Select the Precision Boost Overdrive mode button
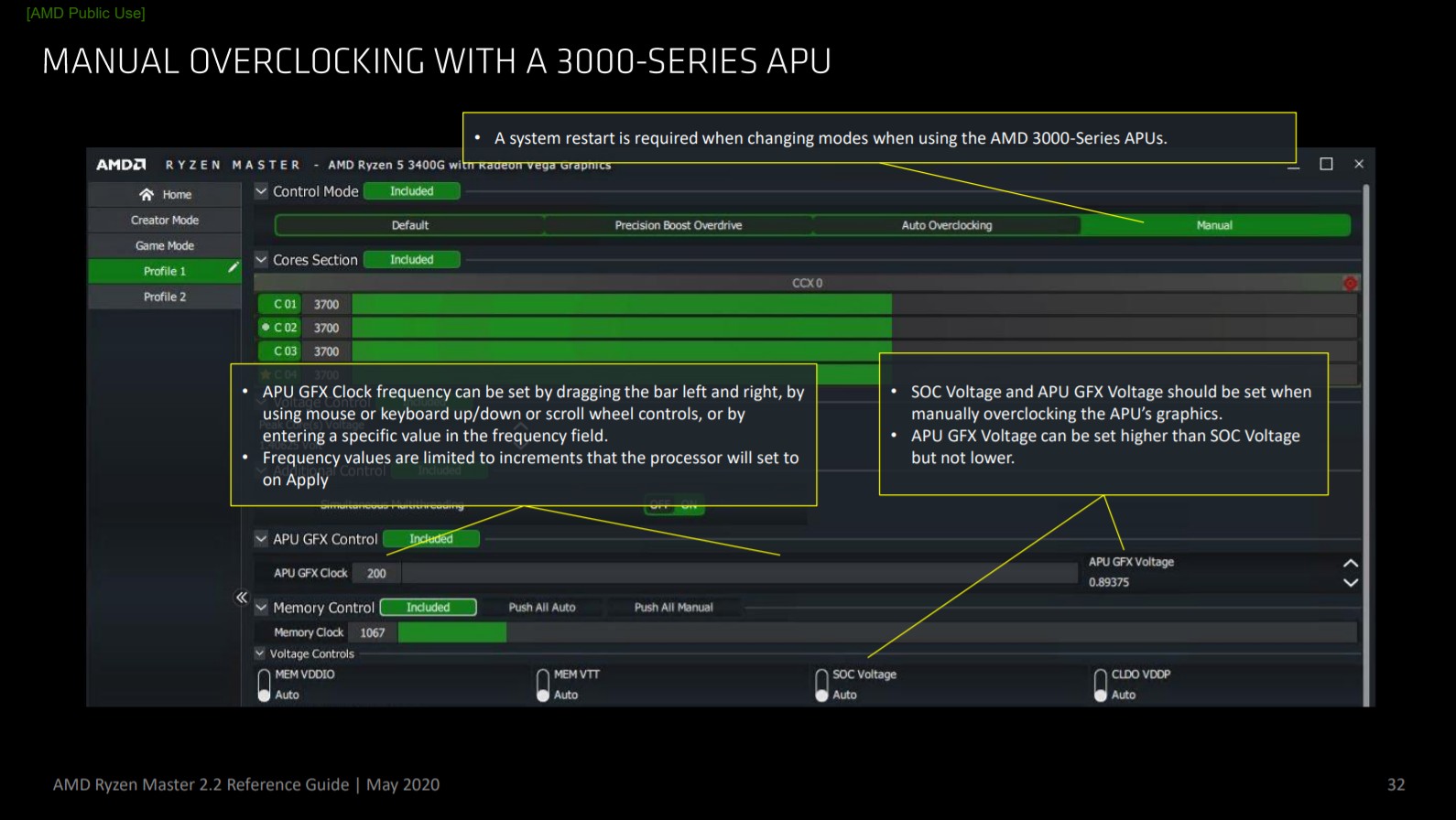The height and width of the screenshot is (820, 1456). point(678,225)
